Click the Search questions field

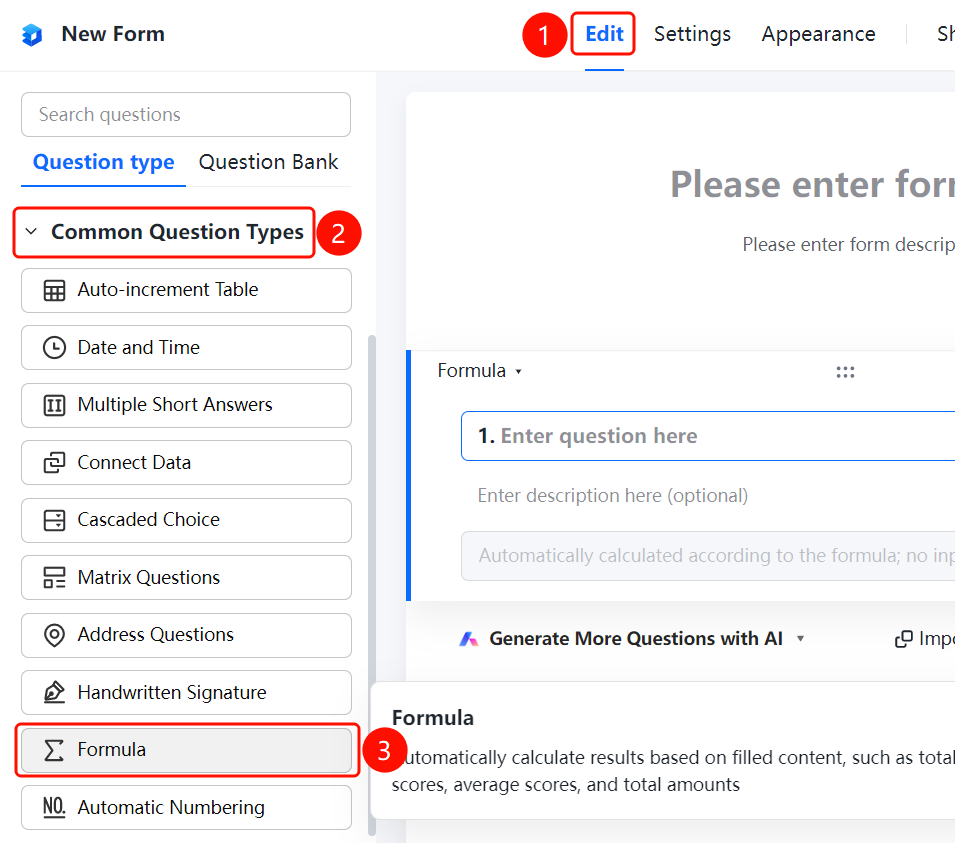186,115
